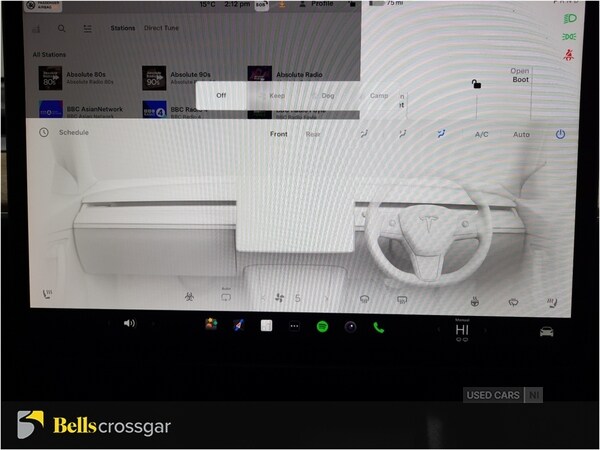The image size is (600, 450).
Task: Tap the red seatbelt warning icon
Action: pyautogui.click(x=569, y=55)
